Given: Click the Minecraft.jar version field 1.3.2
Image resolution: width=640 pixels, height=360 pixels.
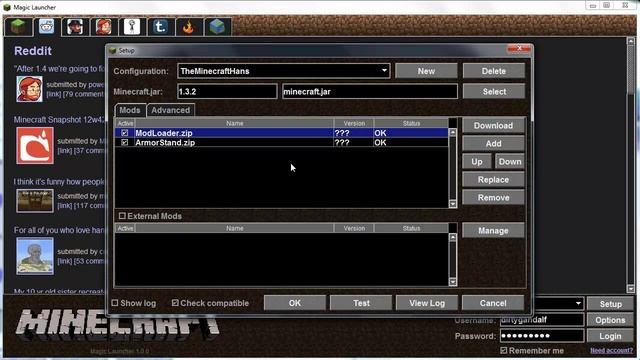Looking at the screenshot, I should click(227, 91).
